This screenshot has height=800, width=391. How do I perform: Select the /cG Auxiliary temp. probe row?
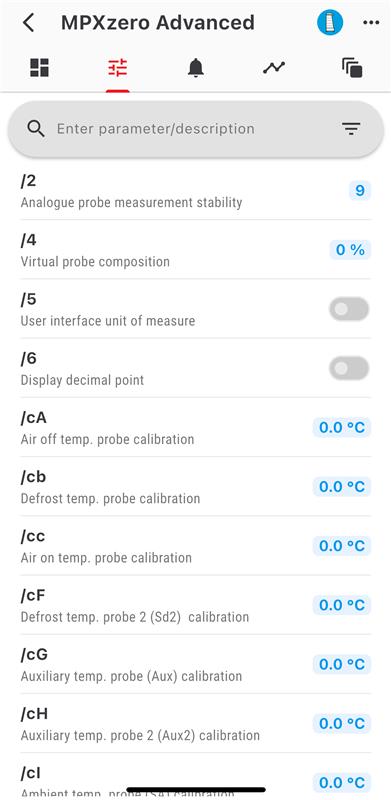coord(196,664)
